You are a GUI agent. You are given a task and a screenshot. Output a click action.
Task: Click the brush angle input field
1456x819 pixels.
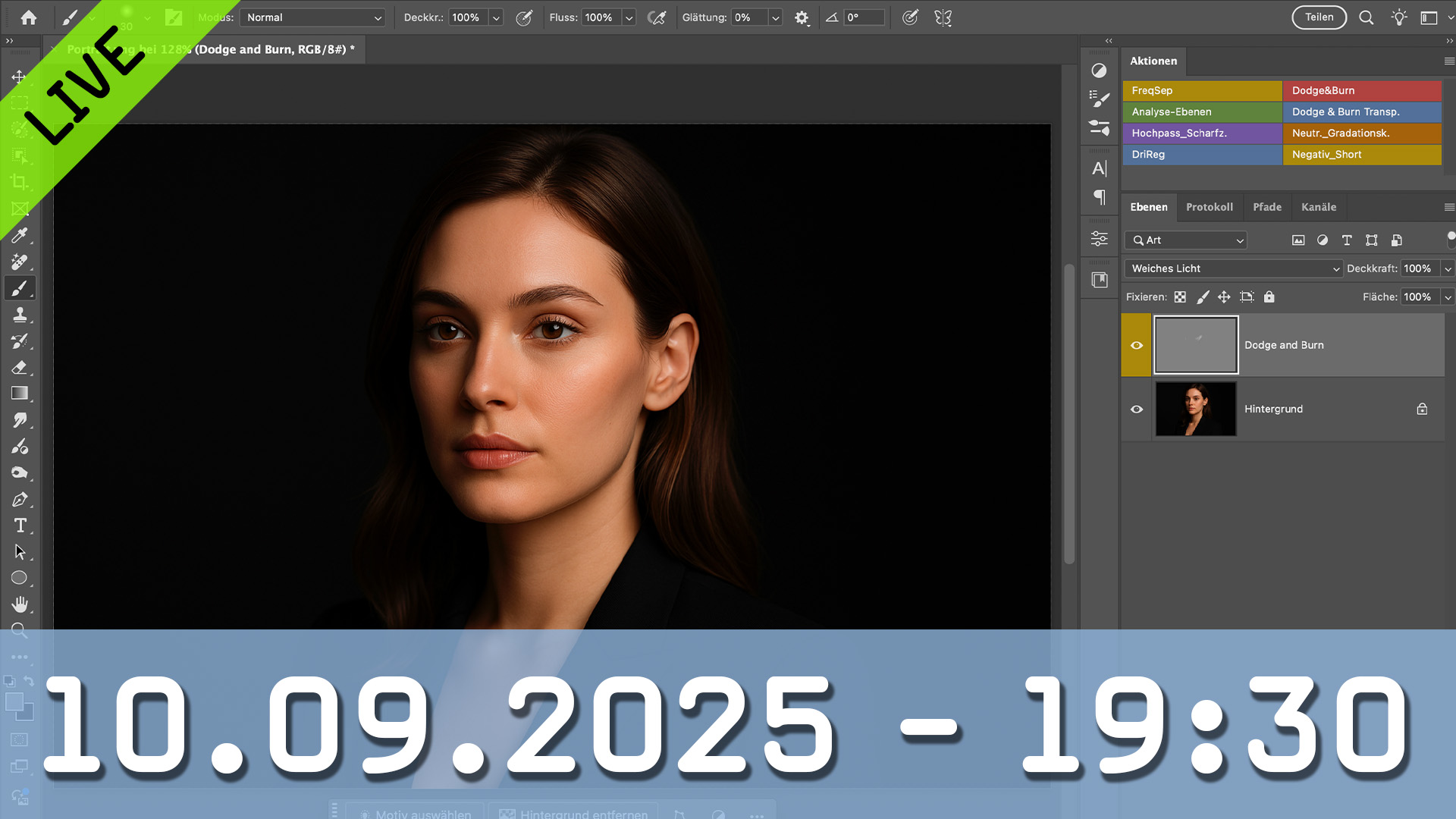point(864,17)
